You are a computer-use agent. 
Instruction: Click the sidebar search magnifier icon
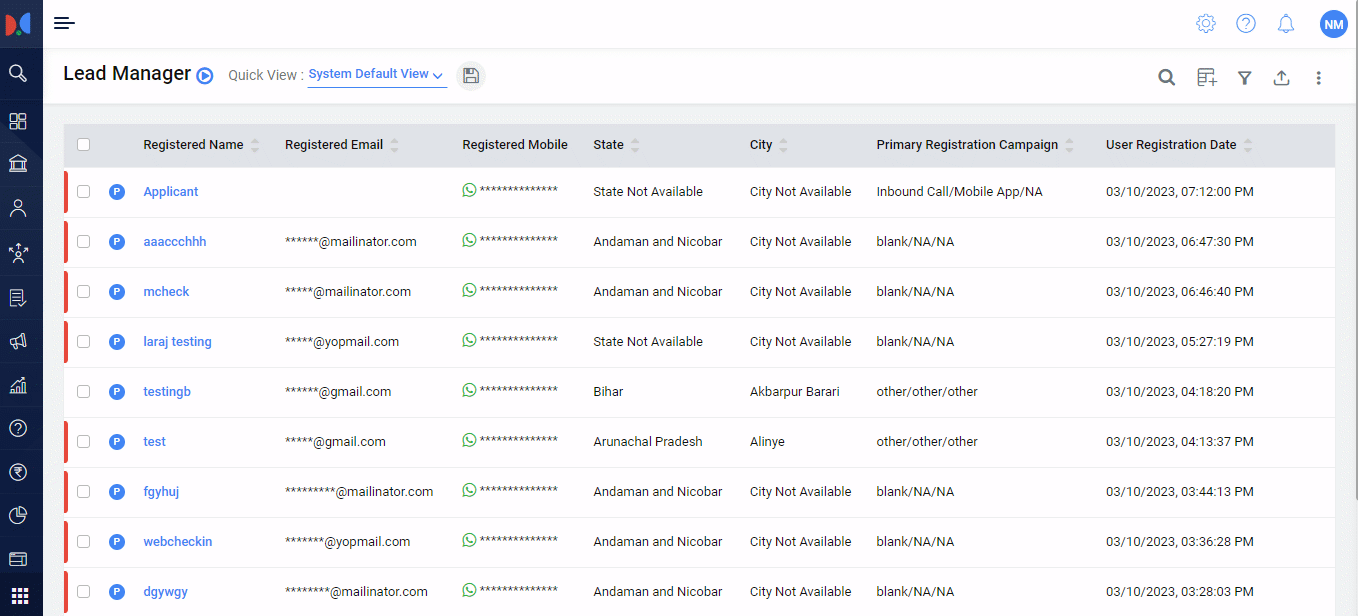18,73
